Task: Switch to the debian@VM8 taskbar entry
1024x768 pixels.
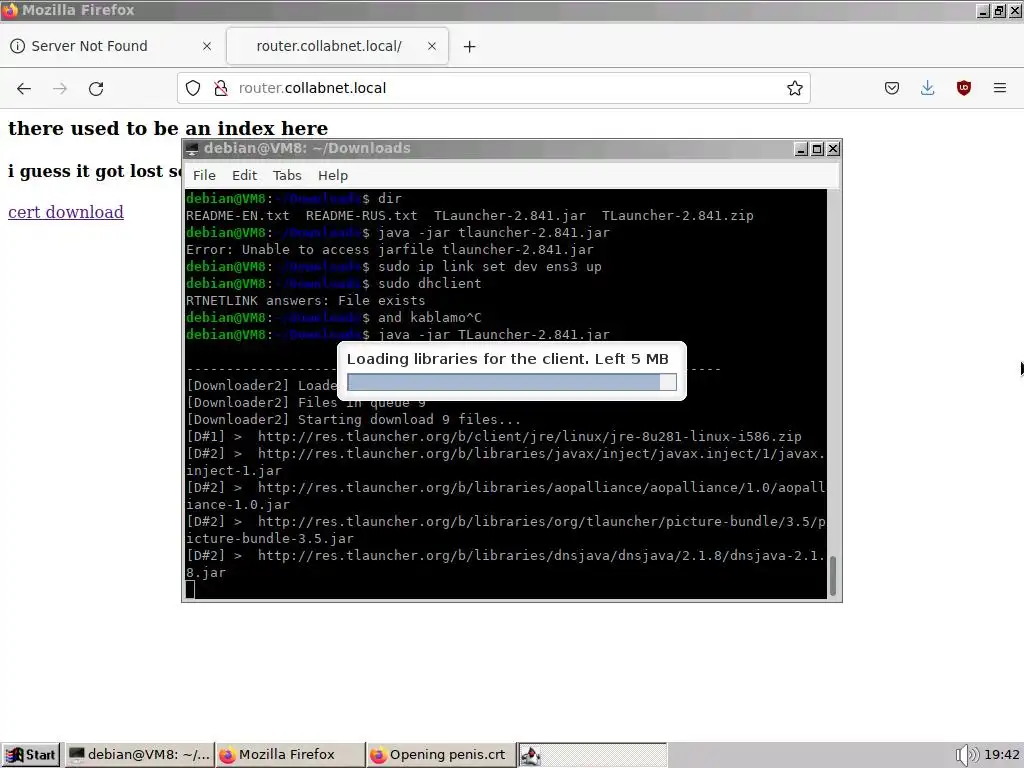Action: pyautogui.click(x=139, y=755)
